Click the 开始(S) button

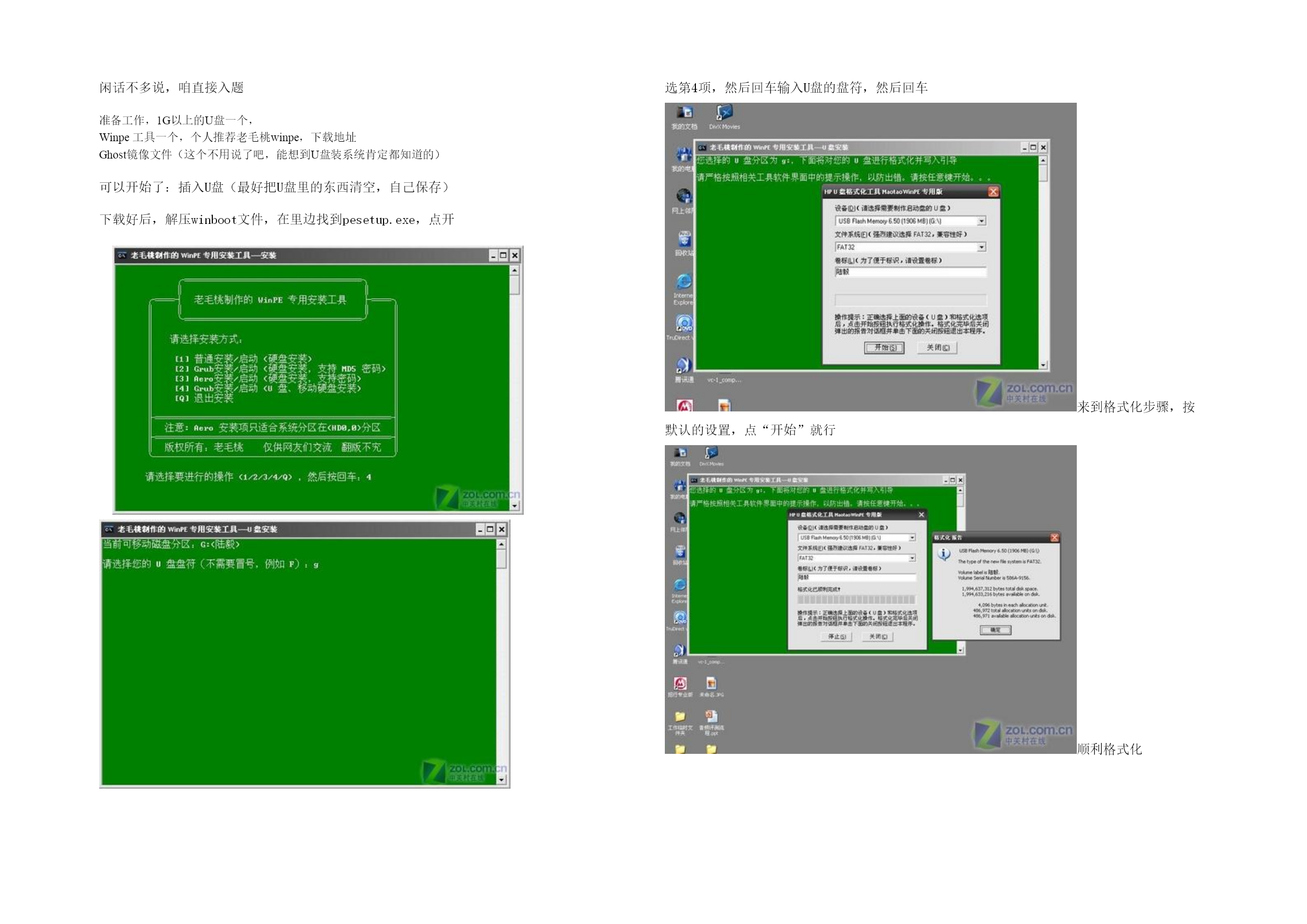884,348
